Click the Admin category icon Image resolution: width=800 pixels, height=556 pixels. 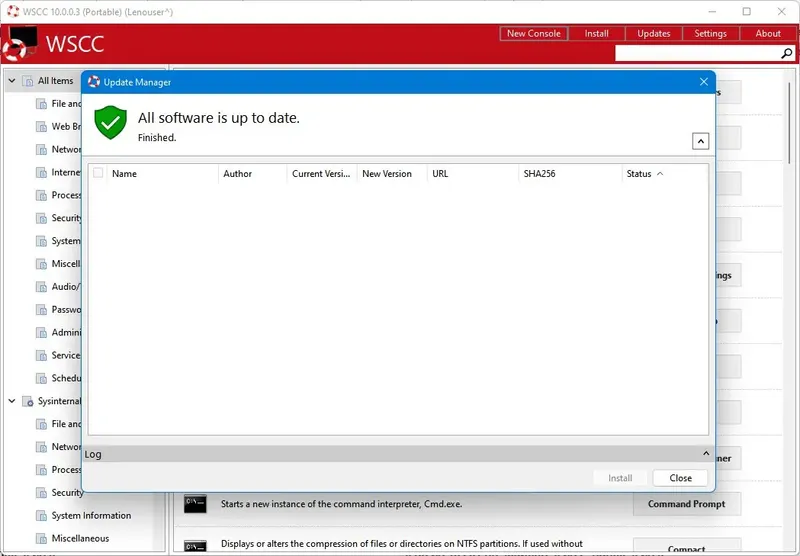pyautogui.click(x=41, y=333)
